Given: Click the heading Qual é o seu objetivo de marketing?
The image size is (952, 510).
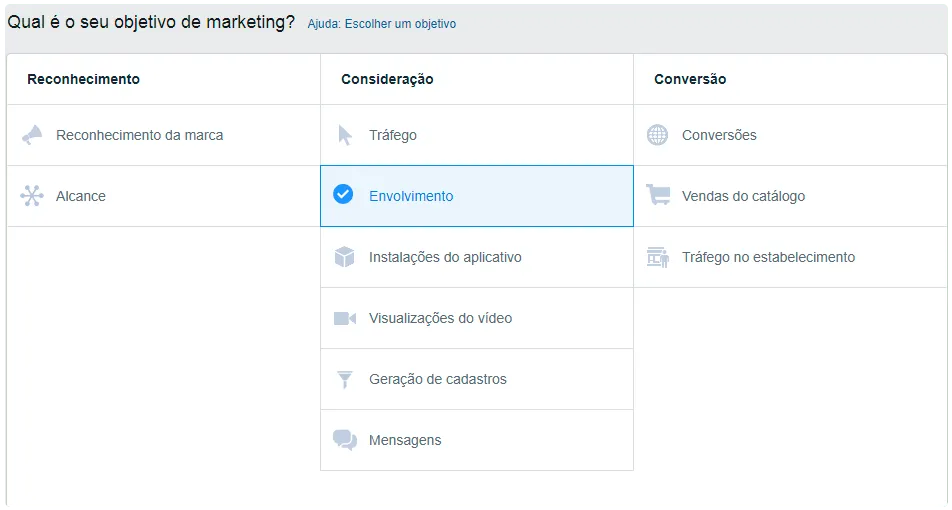Looking at the screenshot, I should coord(151,22).
